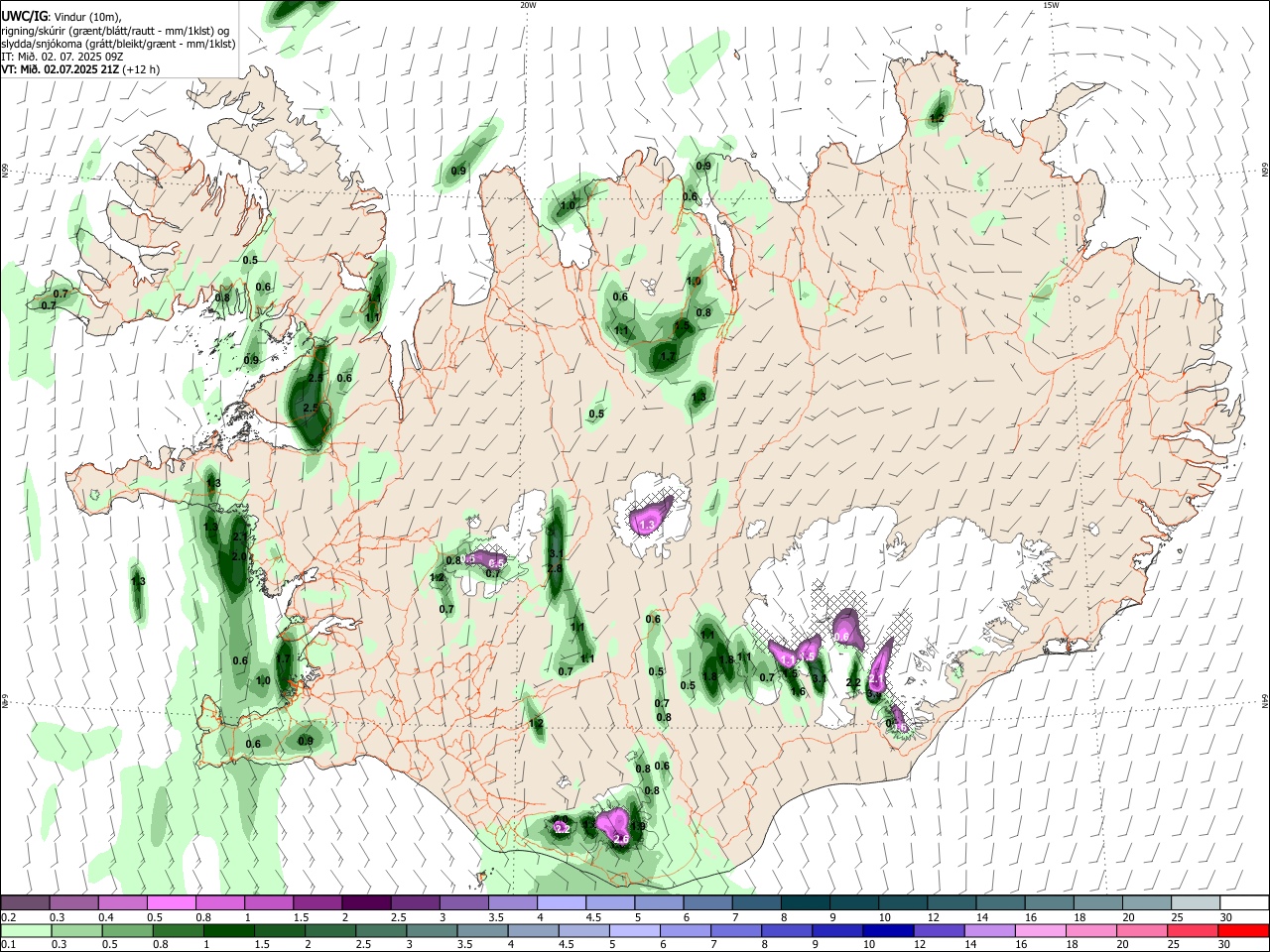
Task: Click the '1.3' value in the isolated offshore western cell
Action: 138,582
